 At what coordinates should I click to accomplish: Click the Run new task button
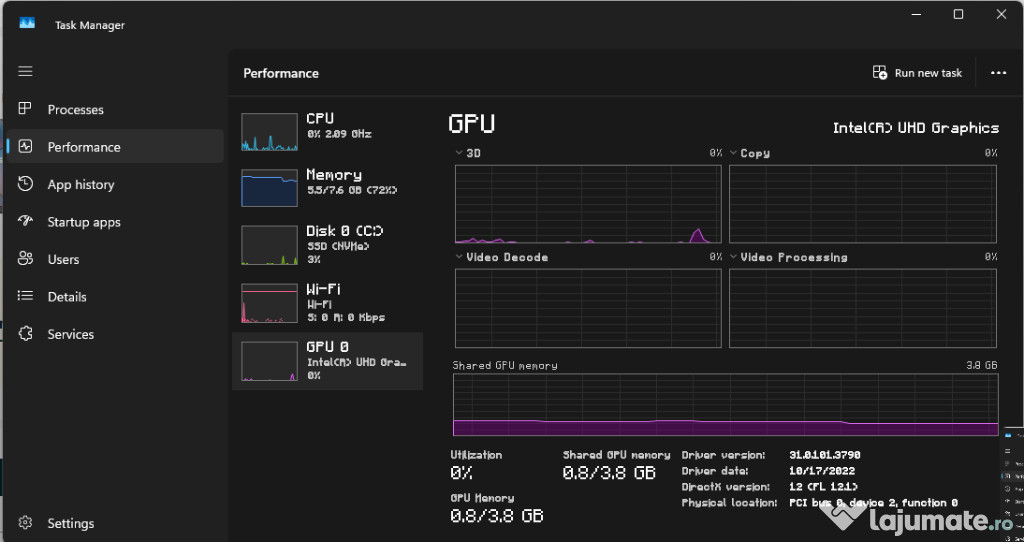pyautogui.click(x=917, y=73)
